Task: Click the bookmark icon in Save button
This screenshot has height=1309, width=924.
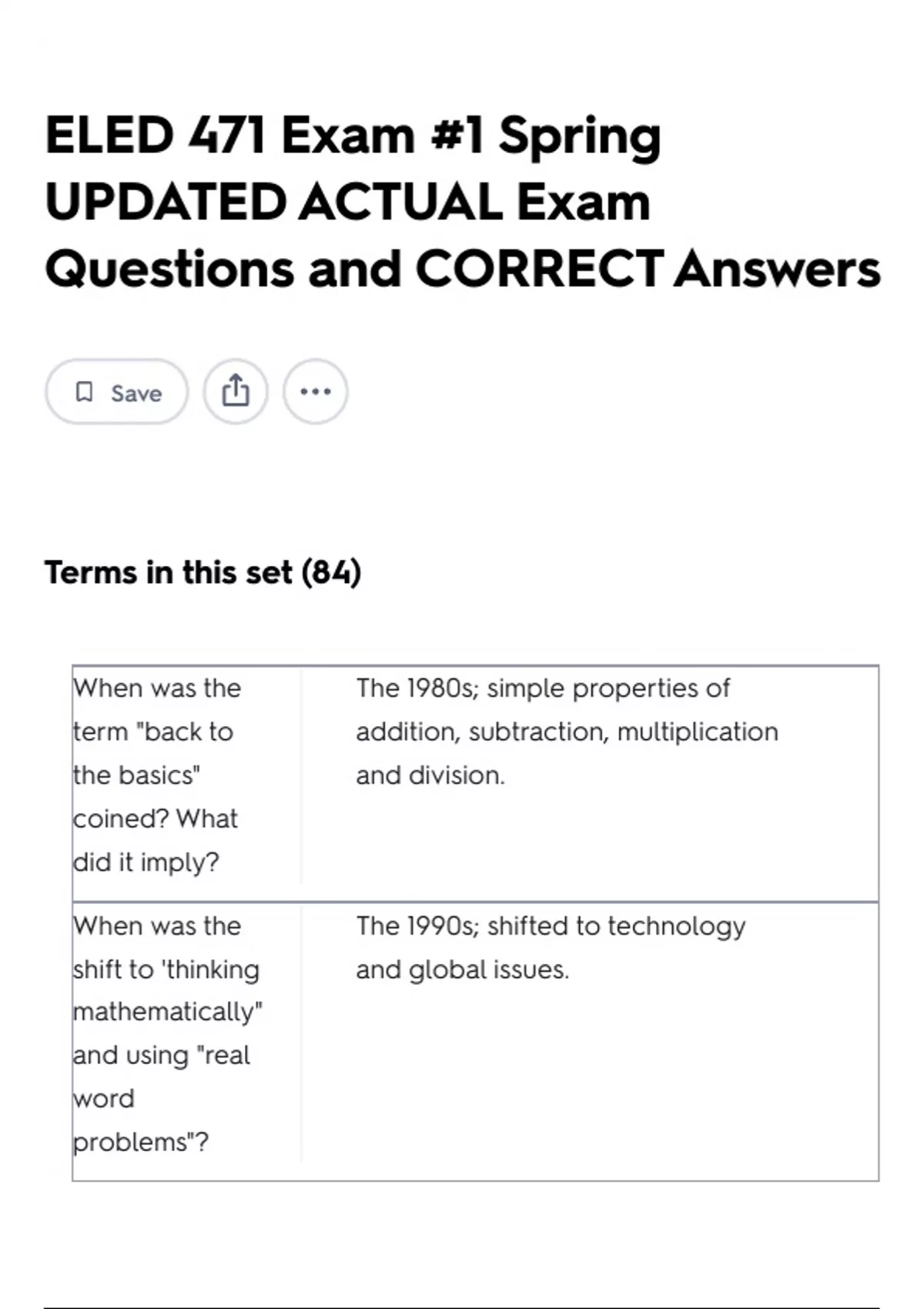Action: pyautogui.click(x=84, y=392)
